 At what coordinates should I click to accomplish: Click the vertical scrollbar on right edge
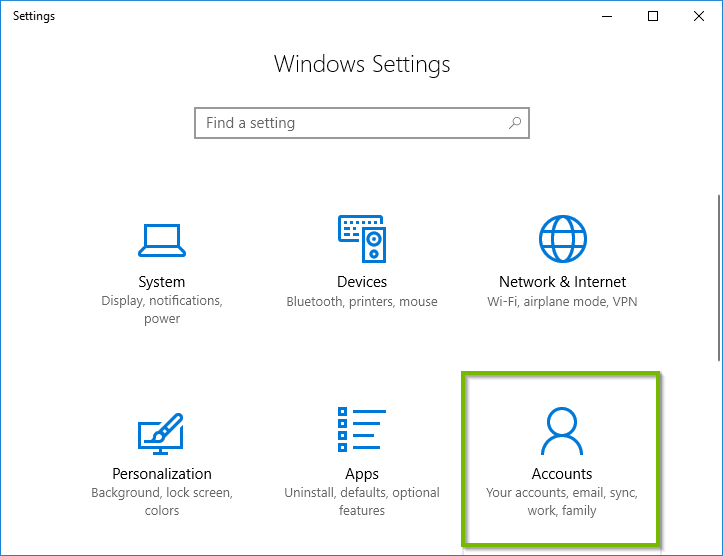coord(718,280)
